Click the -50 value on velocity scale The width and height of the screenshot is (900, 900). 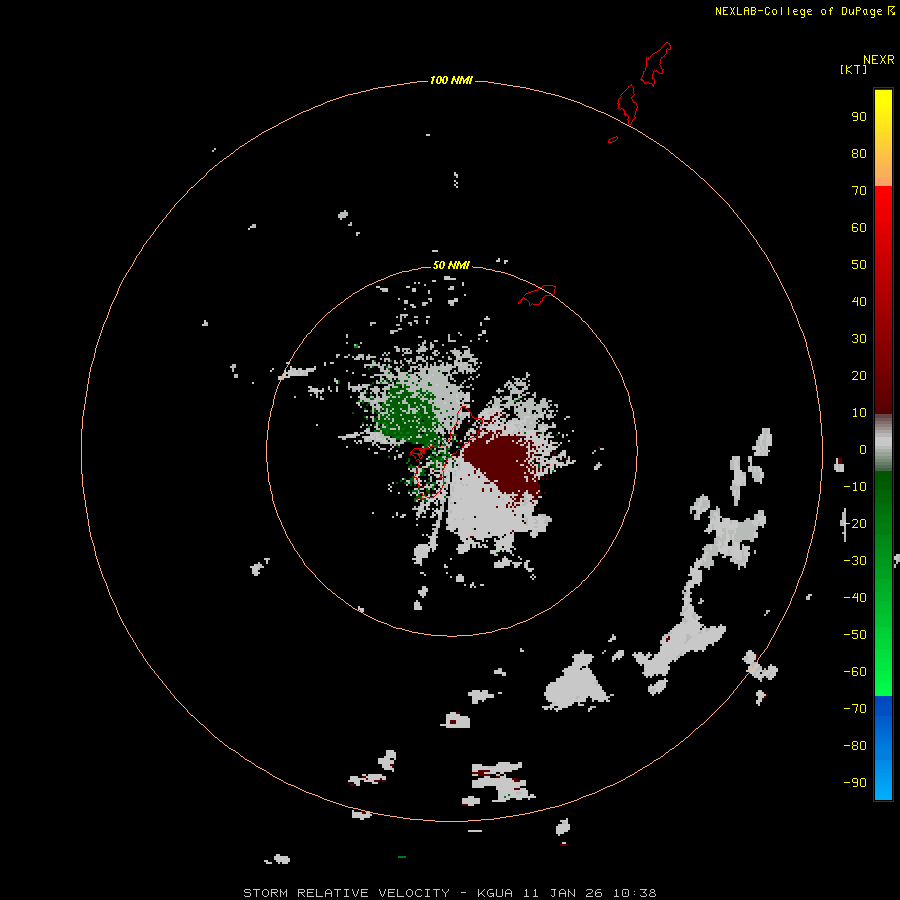point(855,635)
